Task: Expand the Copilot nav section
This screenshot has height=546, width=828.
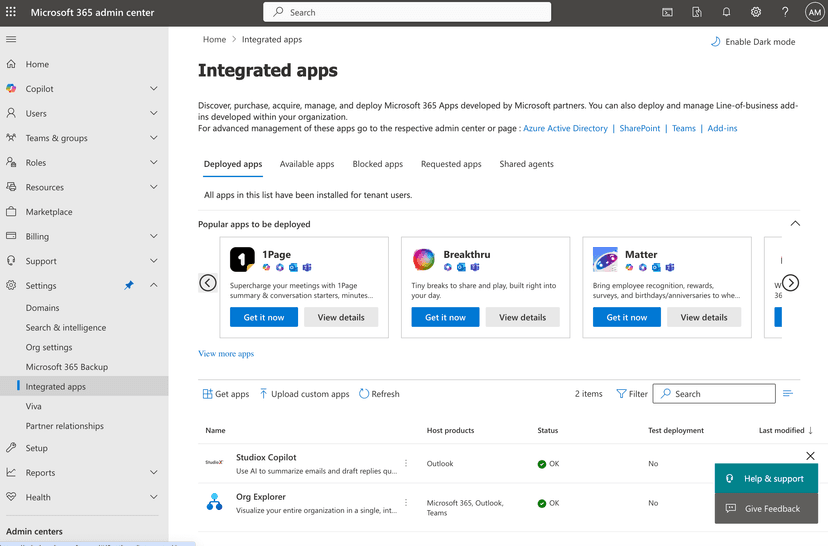Action: click(x=154, y=88)
